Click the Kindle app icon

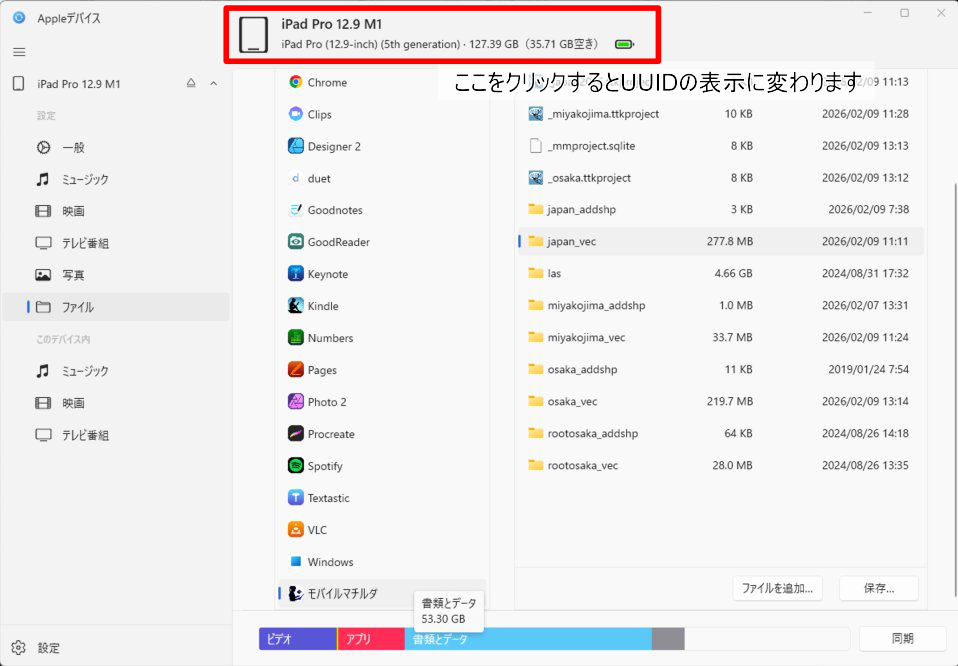[x=296, y=306]
